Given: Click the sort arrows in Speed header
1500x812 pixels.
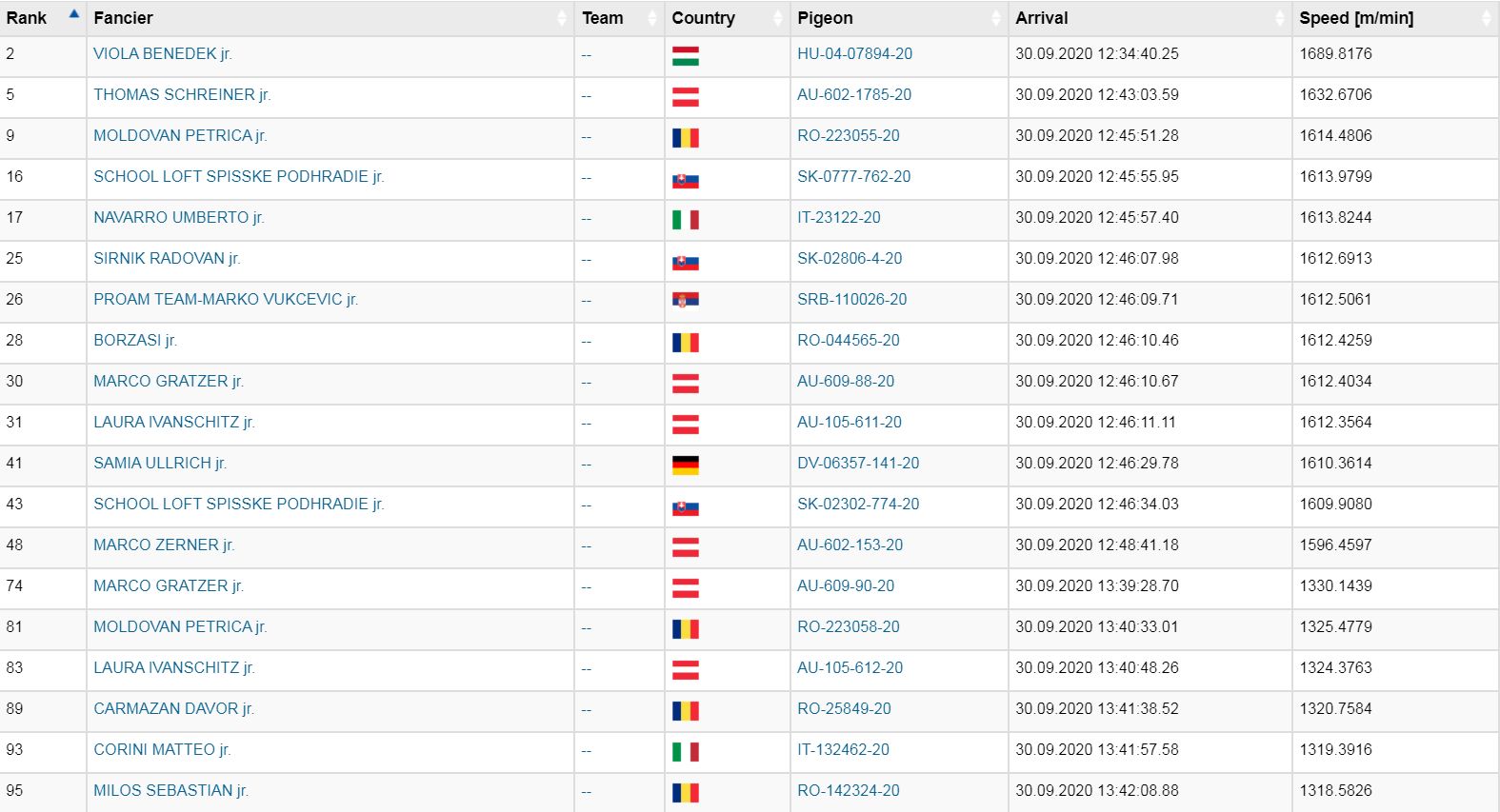Looking at the screenshot, I should pos(1486,18).
